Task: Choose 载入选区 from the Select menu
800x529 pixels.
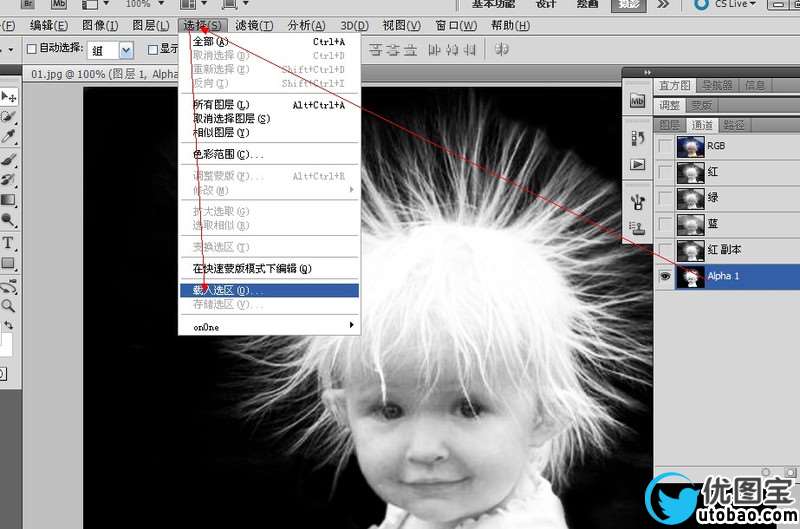Action: pyautogui.click(x=269, y=290)
